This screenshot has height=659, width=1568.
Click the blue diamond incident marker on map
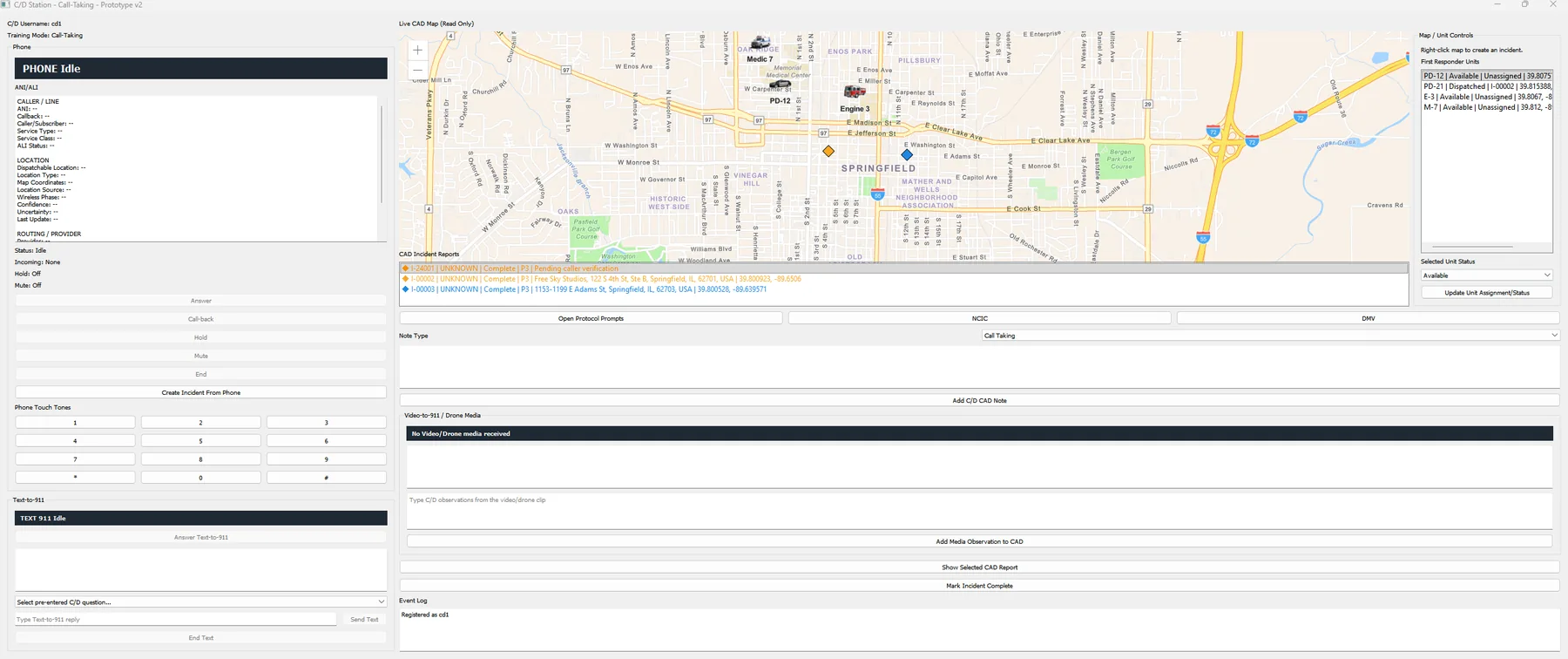point(907,154)
